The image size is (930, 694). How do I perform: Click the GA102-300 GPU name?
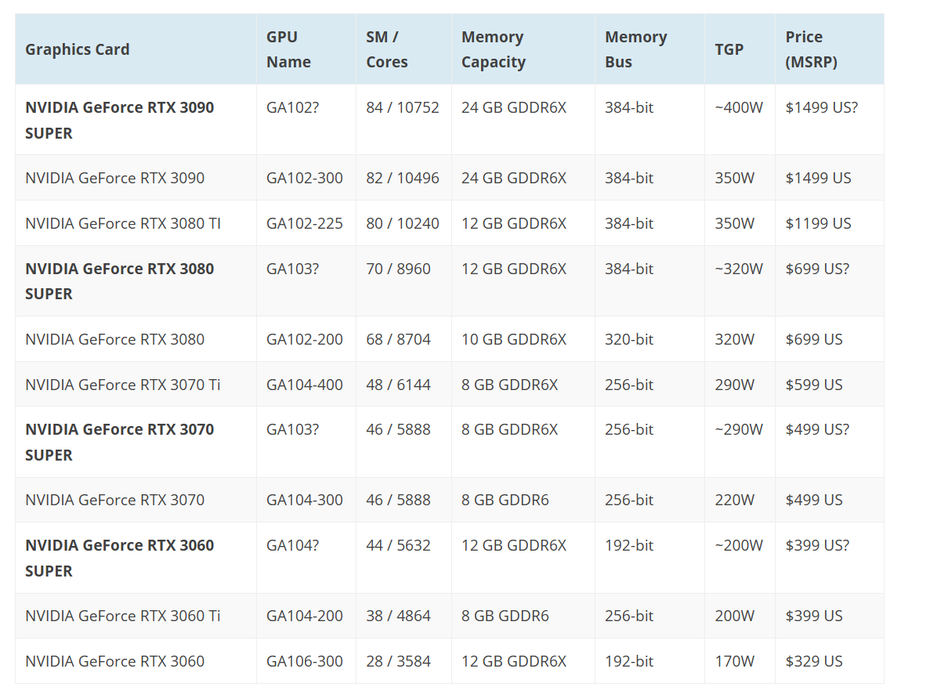coord(304,178)
